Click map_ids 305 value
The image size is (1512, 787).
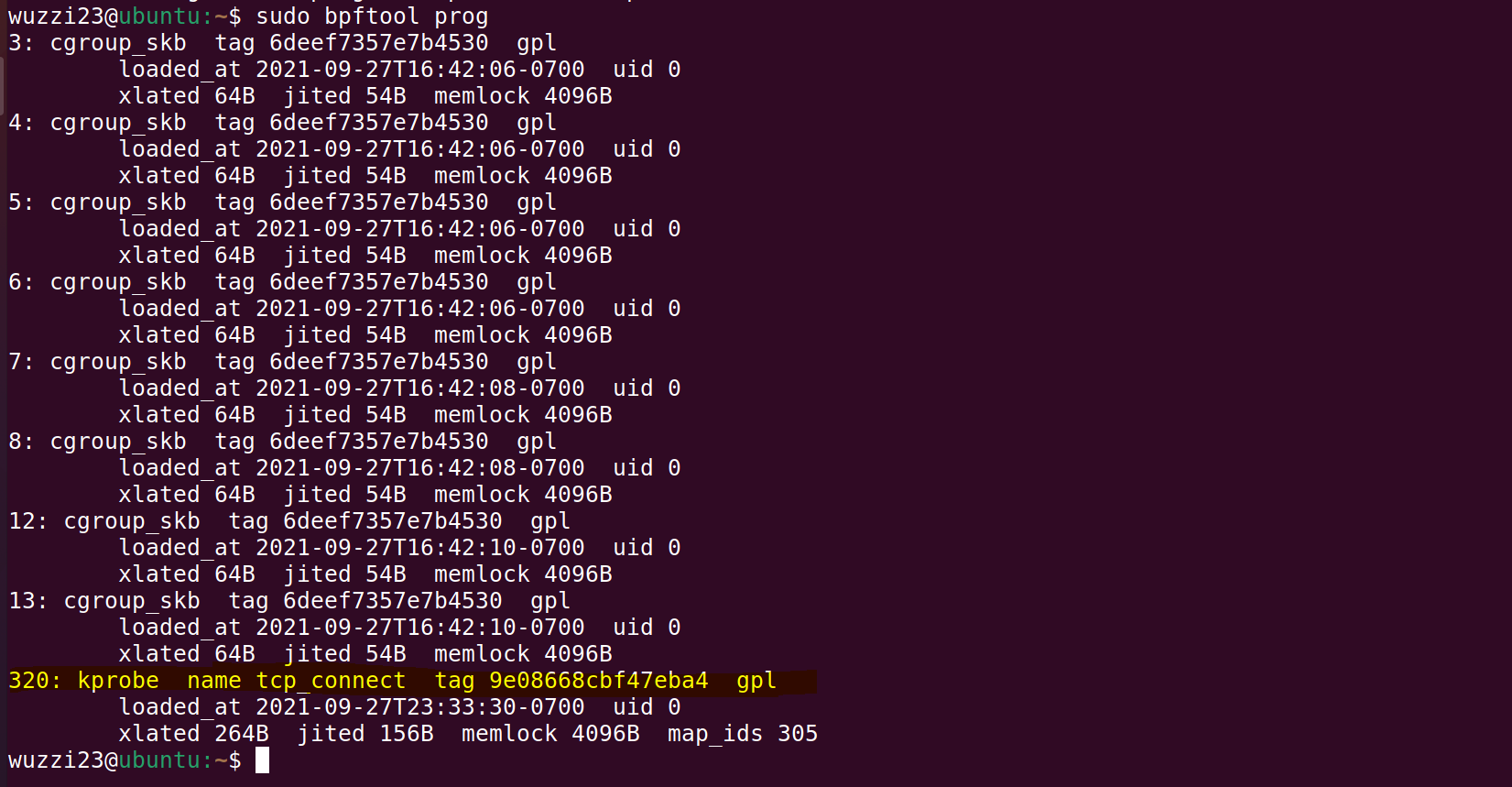[743, 734]
